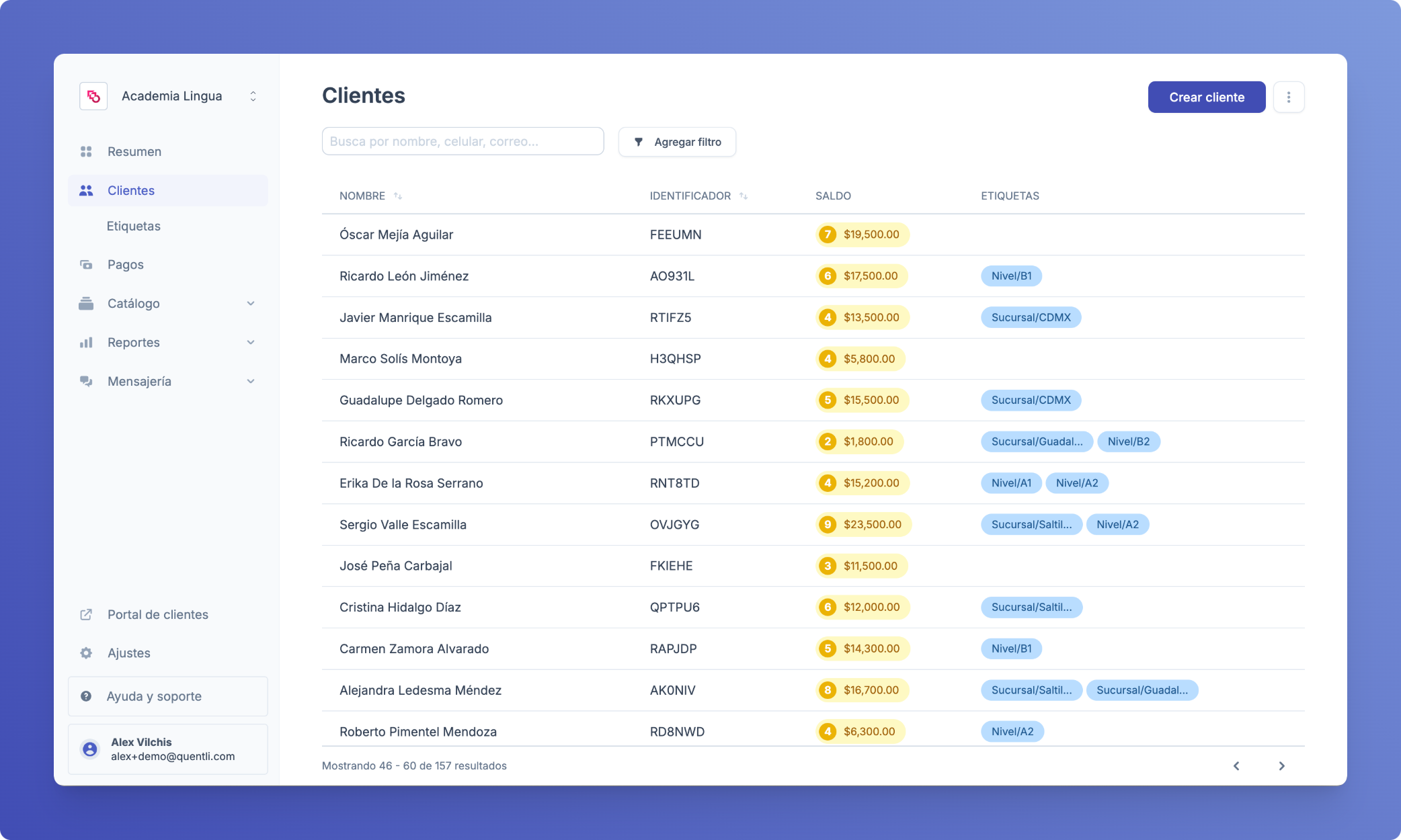Go to previous results page arrow

[x=1236, y=766]
